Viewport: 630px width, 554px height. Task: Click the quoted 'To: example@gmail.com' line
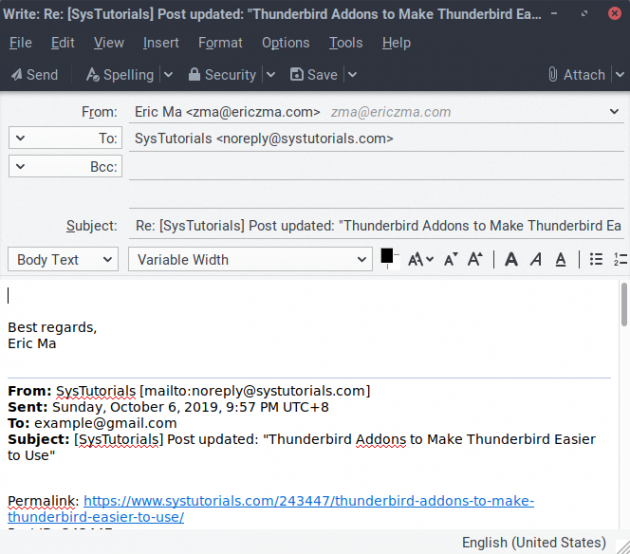(x=92, y=423)
